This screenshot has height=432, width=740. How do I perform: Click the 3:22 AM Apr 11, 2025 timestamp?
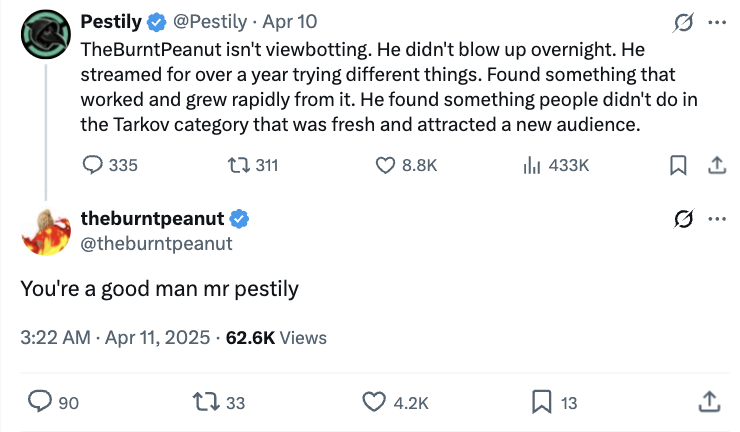(116, 338)
